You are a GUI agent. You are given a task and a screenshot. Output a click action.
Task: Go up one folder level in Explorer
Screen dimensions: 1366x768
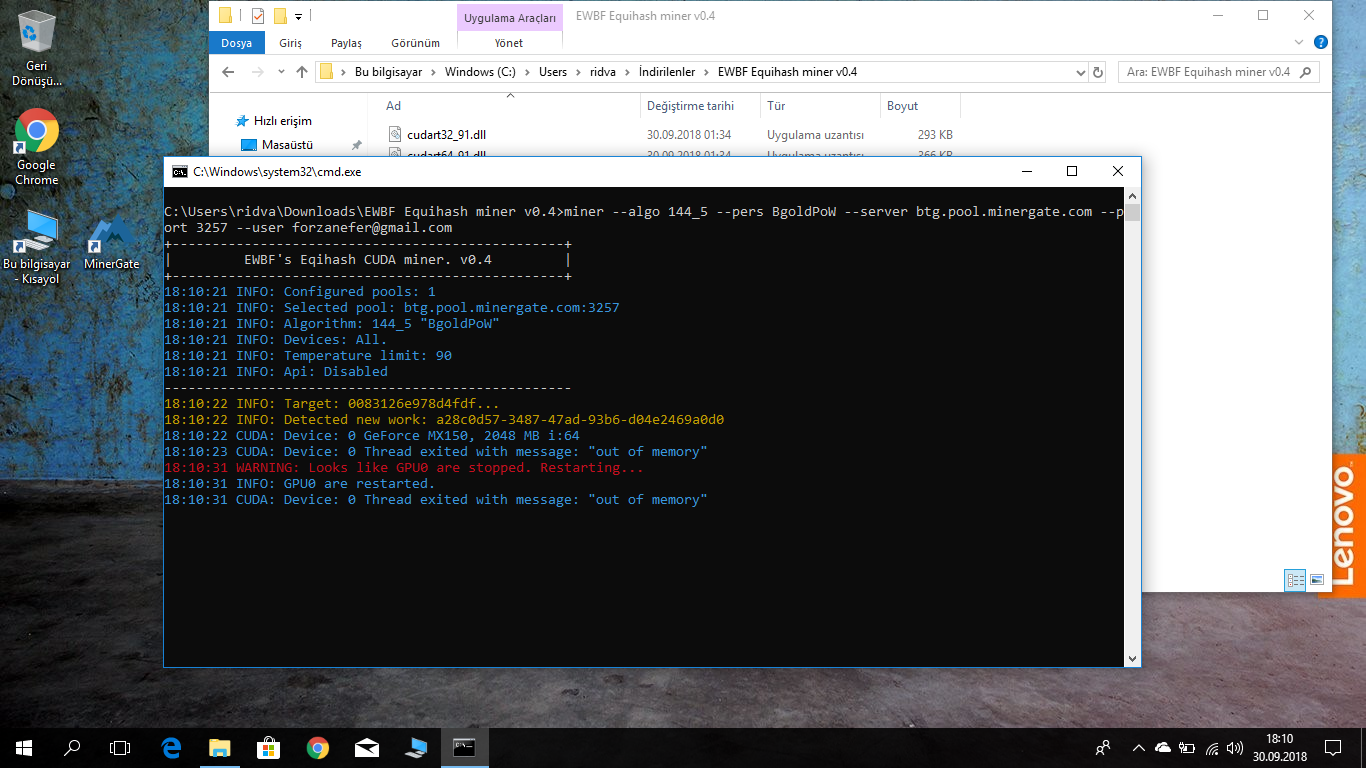pyautogui.click(x=302, y=72)
